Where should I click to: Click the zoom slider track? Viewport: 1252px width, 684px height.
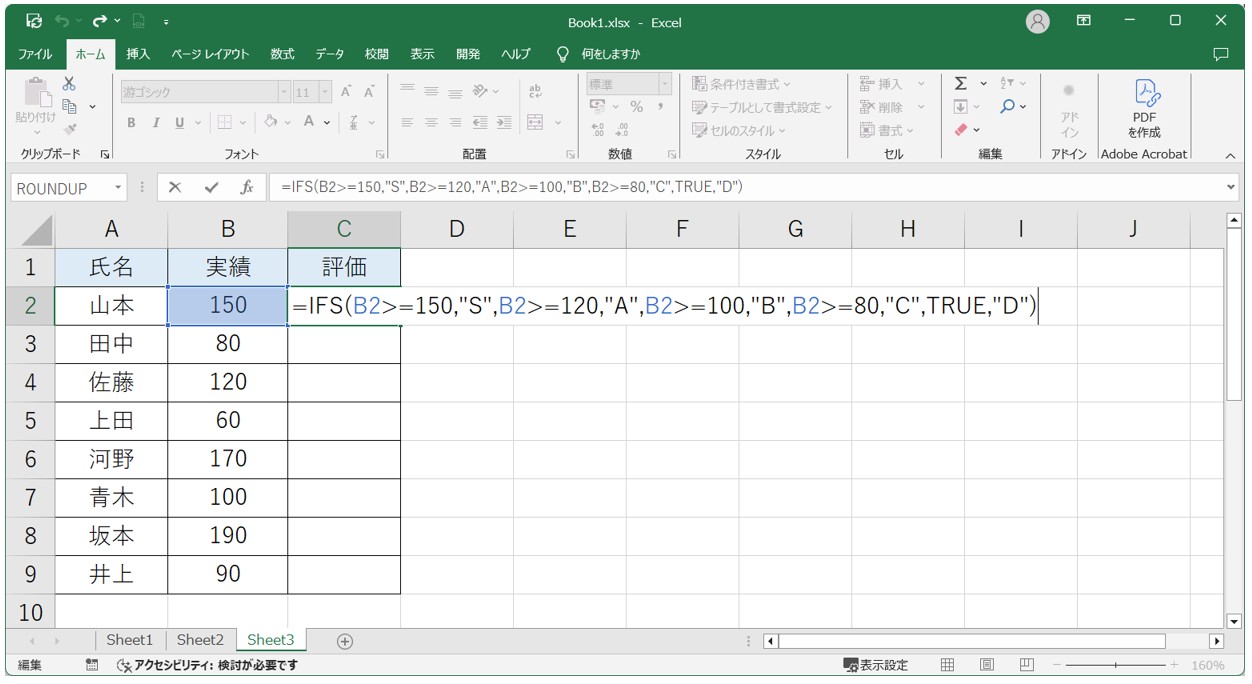[1116, 665]
